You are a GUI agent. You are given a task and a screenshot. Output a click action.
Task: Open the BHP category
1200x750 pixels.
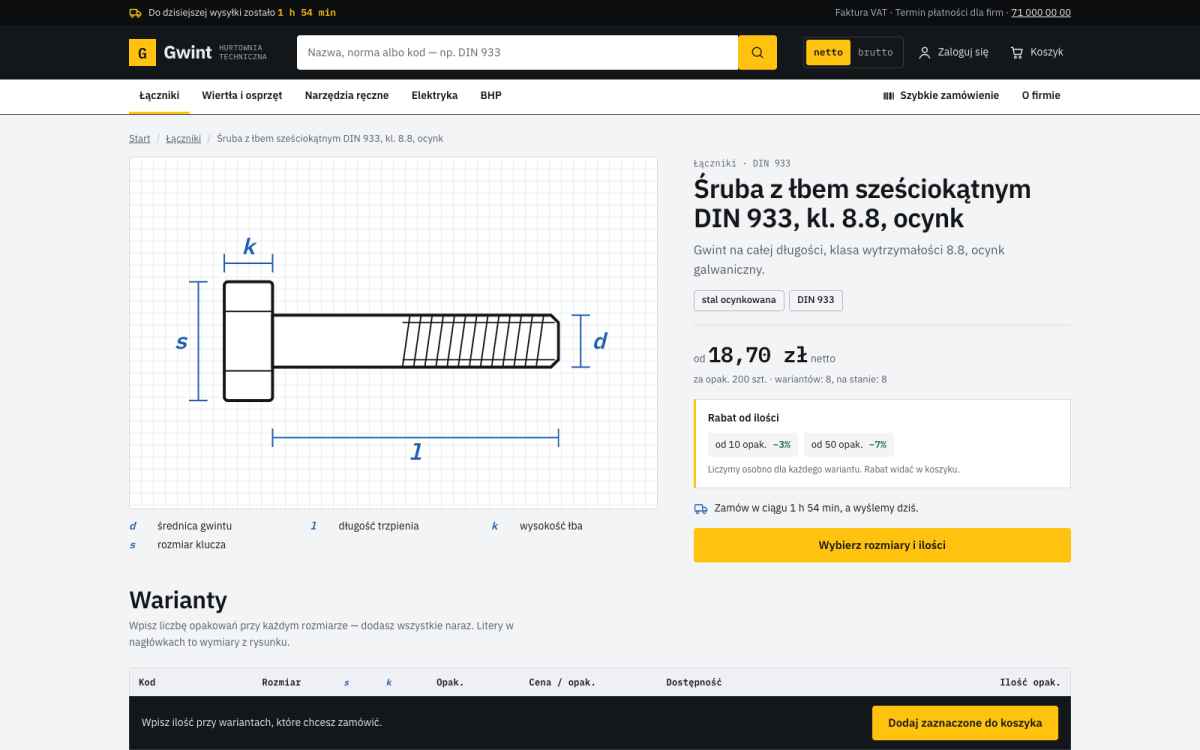(x=491, y=96)
